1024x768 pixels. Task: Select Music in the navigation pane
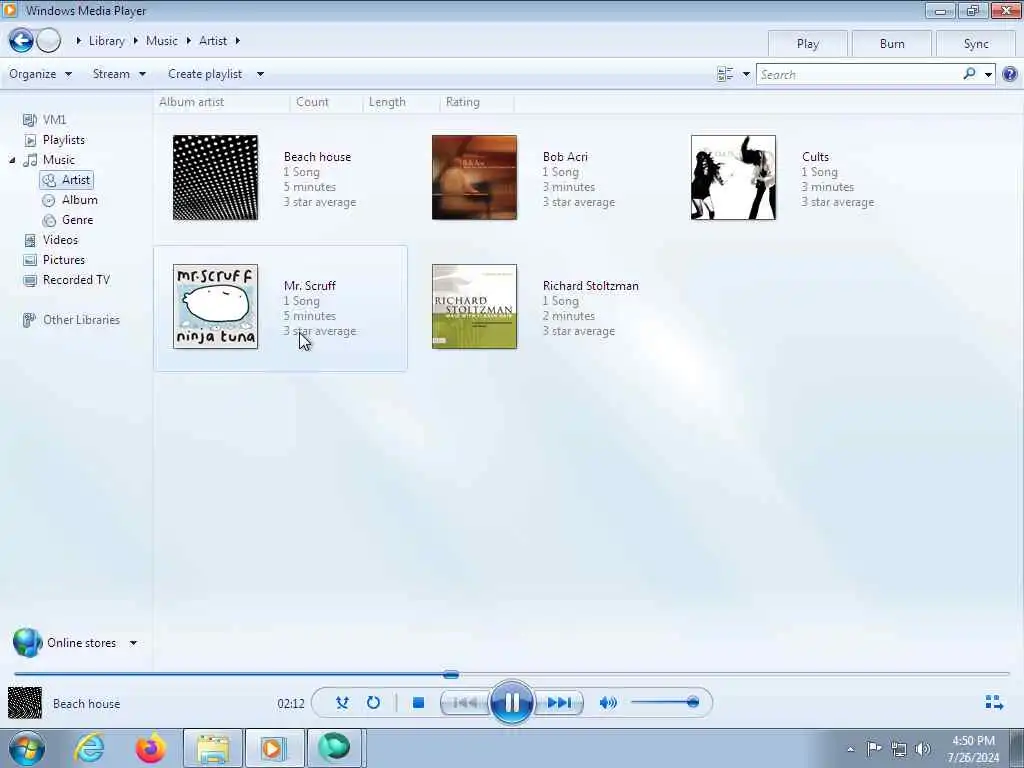[x=58, y=160]
